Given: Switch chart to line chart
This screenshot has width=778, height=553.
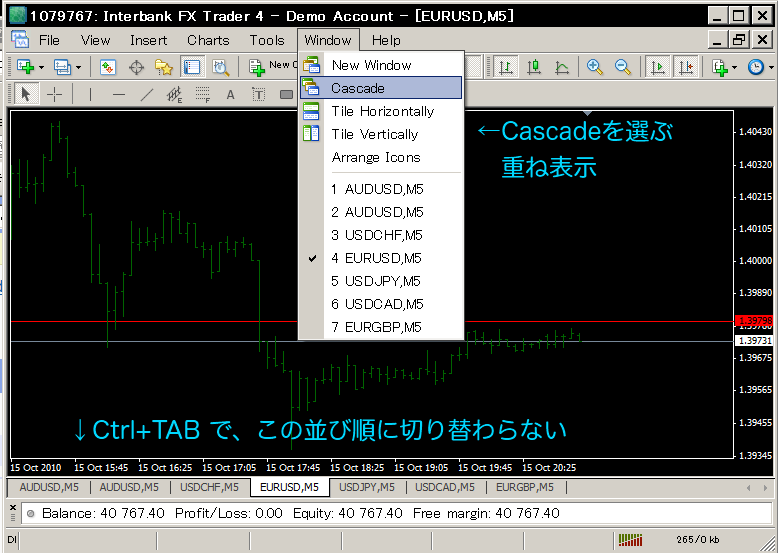Looking at the screenshot, I should point(561,67).
